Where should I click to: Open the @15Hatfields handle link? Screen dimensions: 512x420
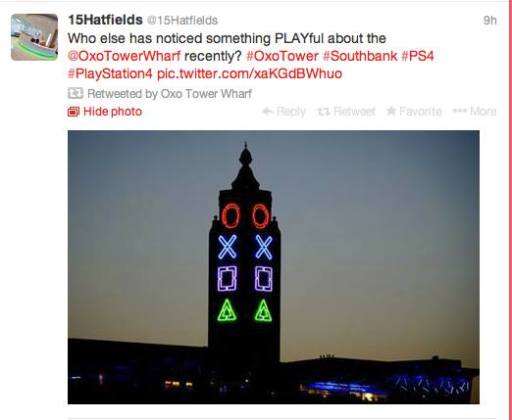point(182,20)
